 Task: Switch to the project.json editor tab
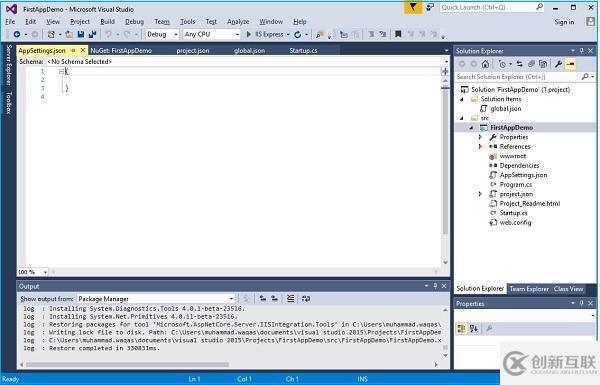pos(193,51)
